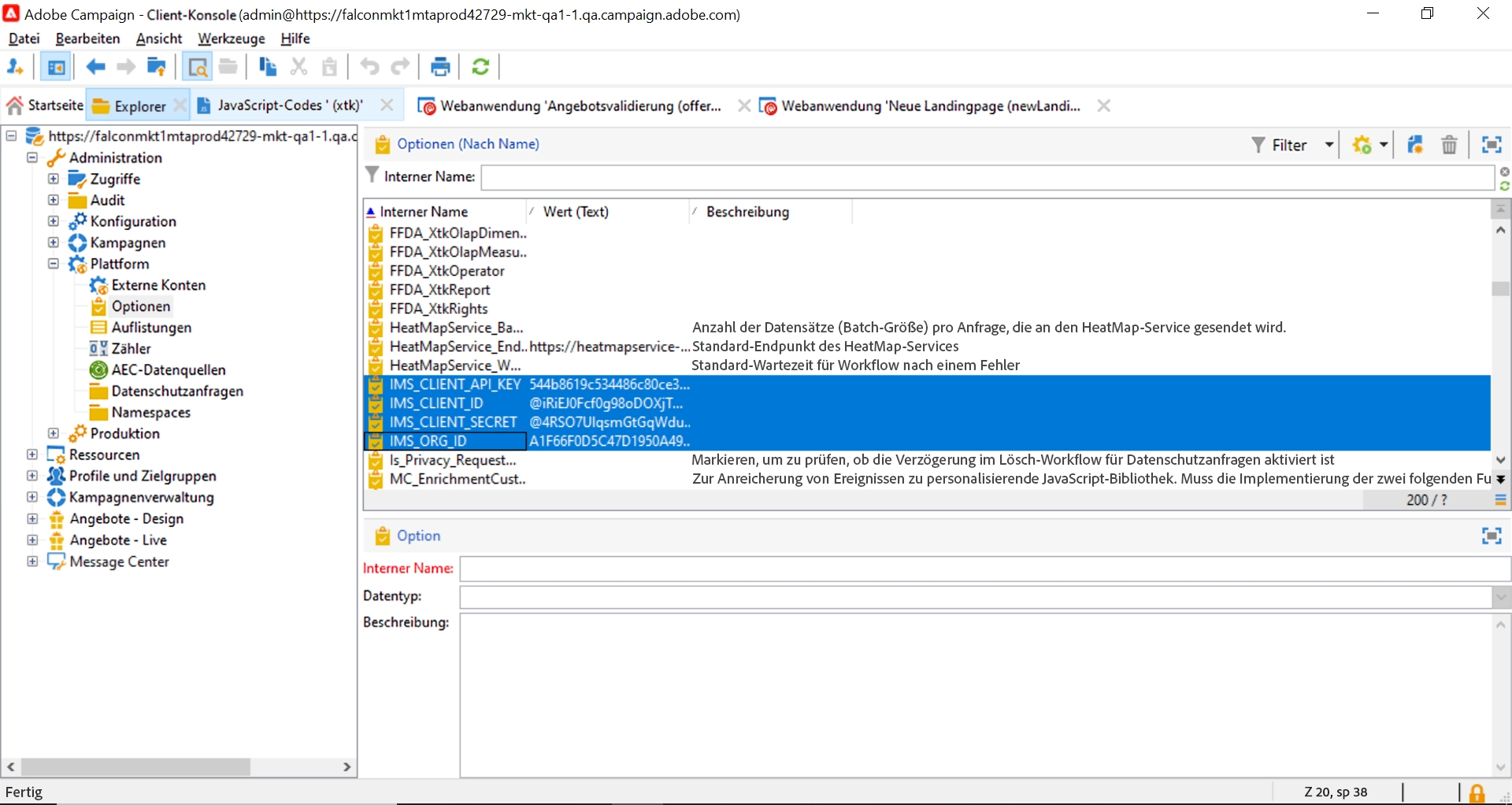This screenshot has width=1512, height=805.
Task: Click the parent folder up icon
Action: click(157, 67)
